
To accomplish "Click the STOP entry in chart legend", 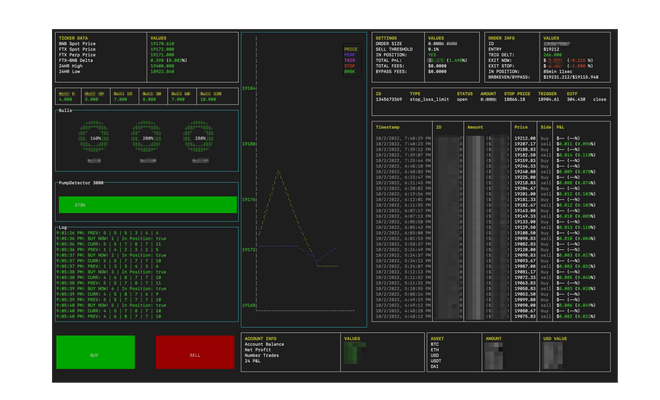I will click(350, 66).
